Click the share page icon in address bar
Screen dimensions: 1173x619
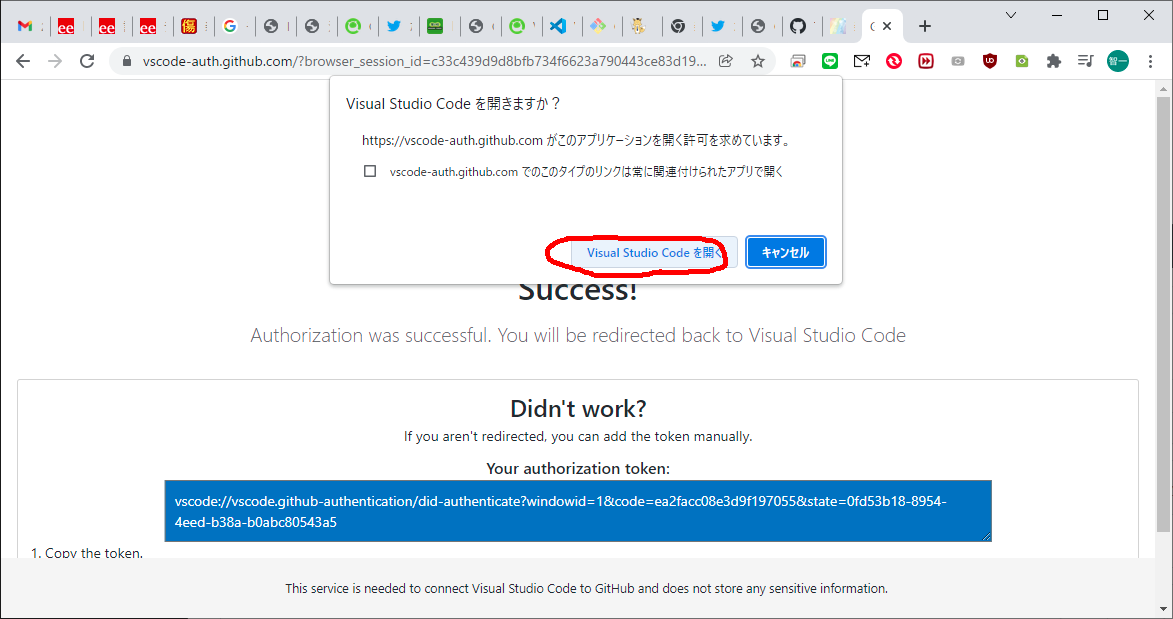(726, 61)
